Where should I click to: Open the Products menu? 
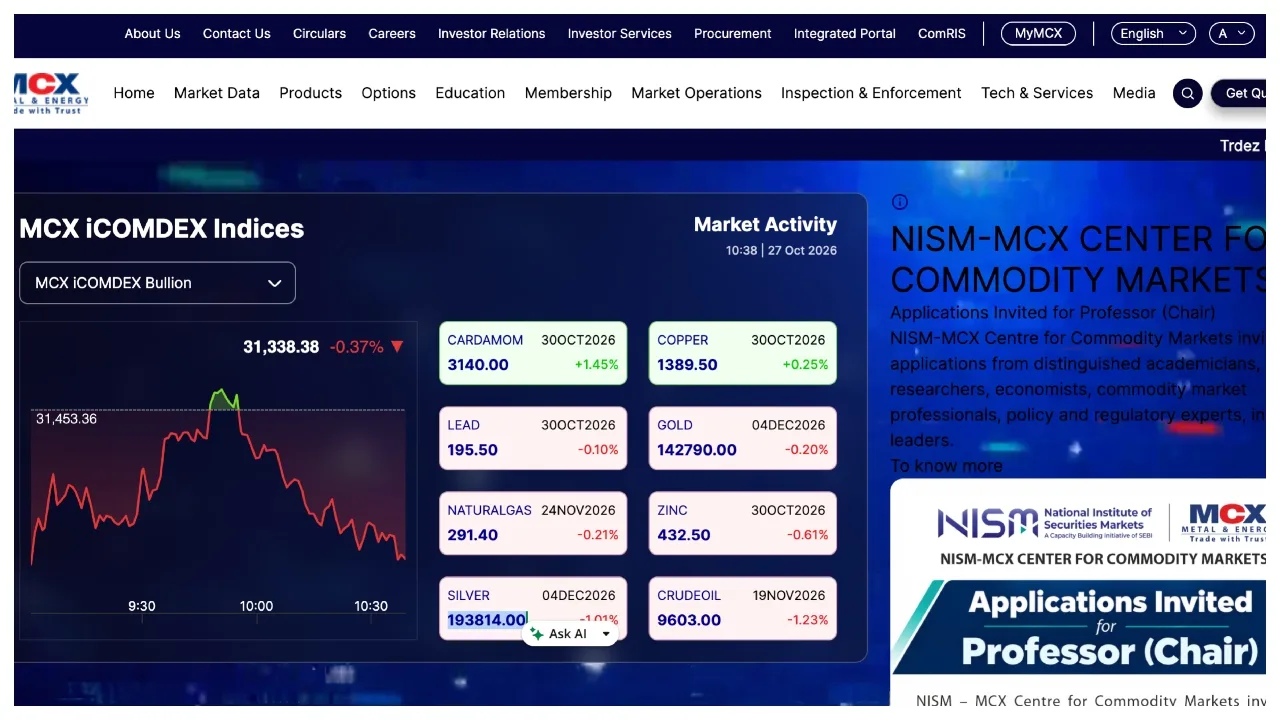pos(311,93)
